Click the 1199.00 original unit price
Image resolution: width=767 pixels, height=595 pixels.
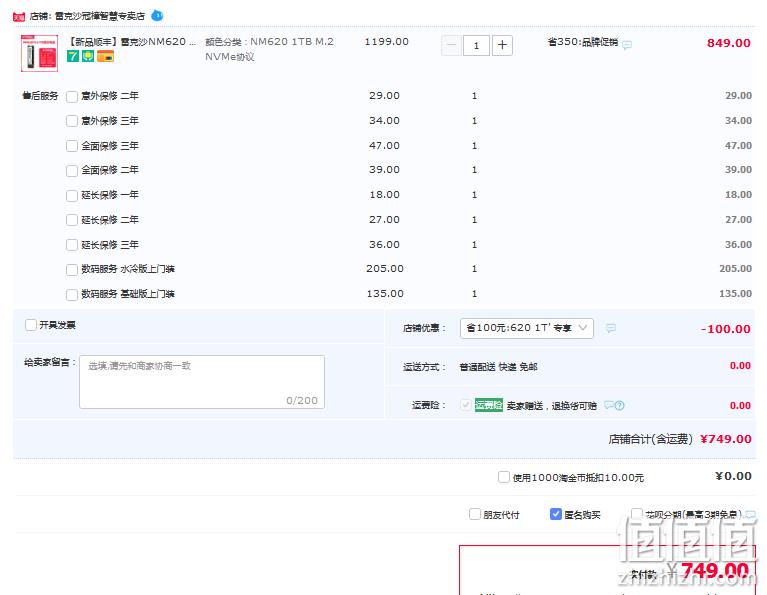386,42
